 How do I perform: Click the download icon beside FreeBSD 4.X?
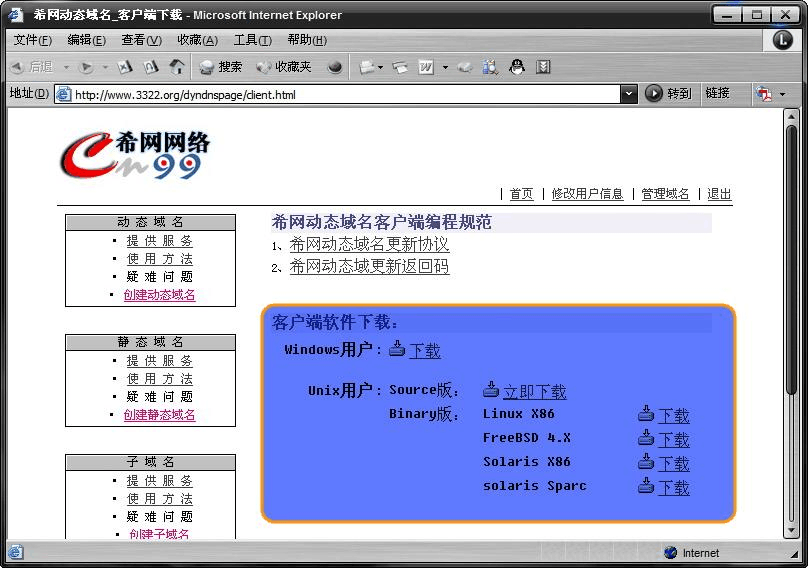[646, 438]
